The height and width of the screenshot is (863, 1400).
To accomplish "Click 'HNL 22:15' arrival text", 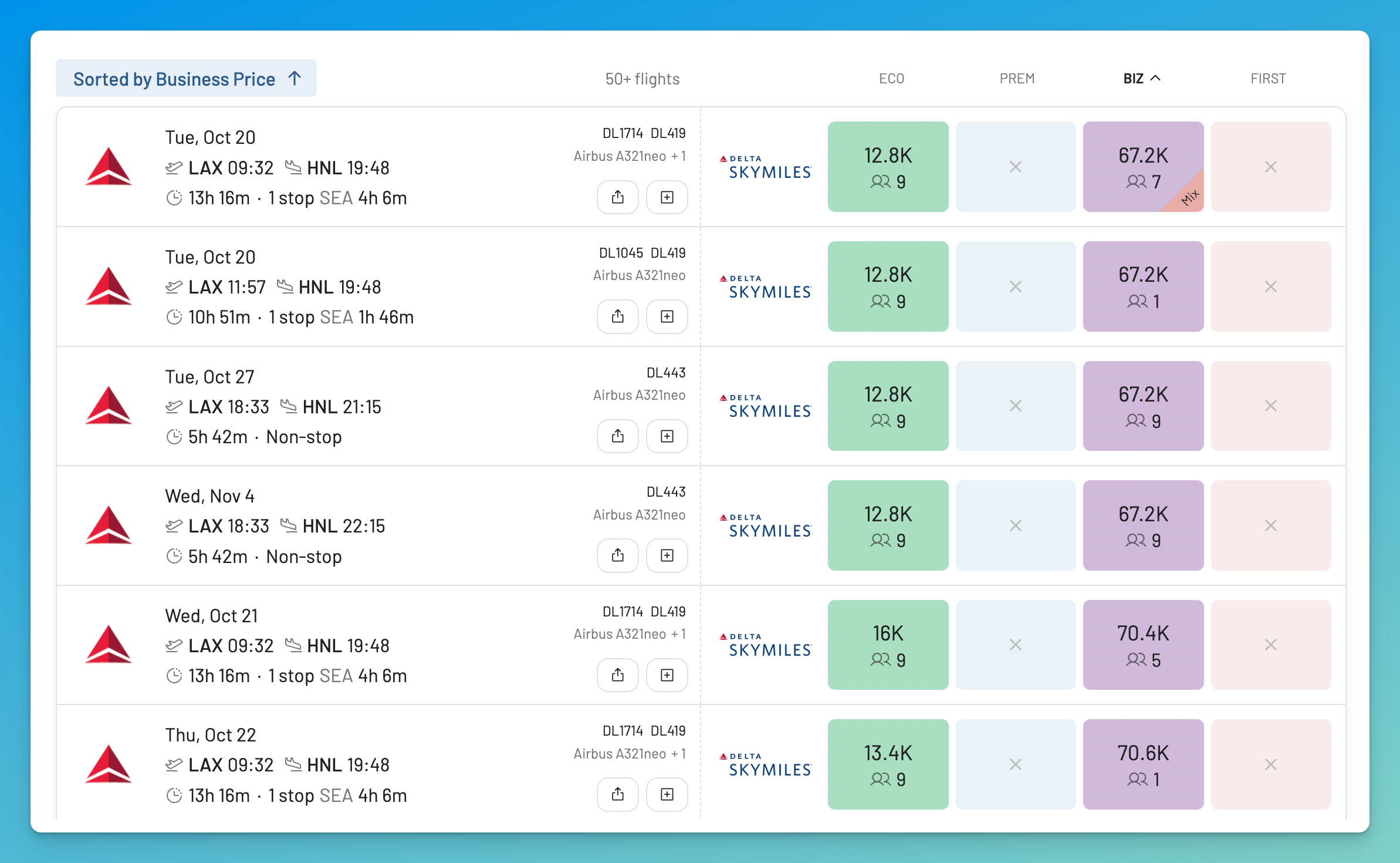I will [x=344, y=526].
